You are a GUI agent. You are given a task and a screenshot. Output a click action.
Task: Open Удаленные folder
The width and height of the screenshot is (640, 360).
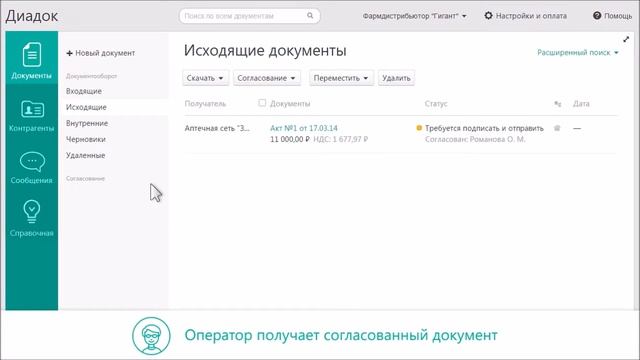86,156
